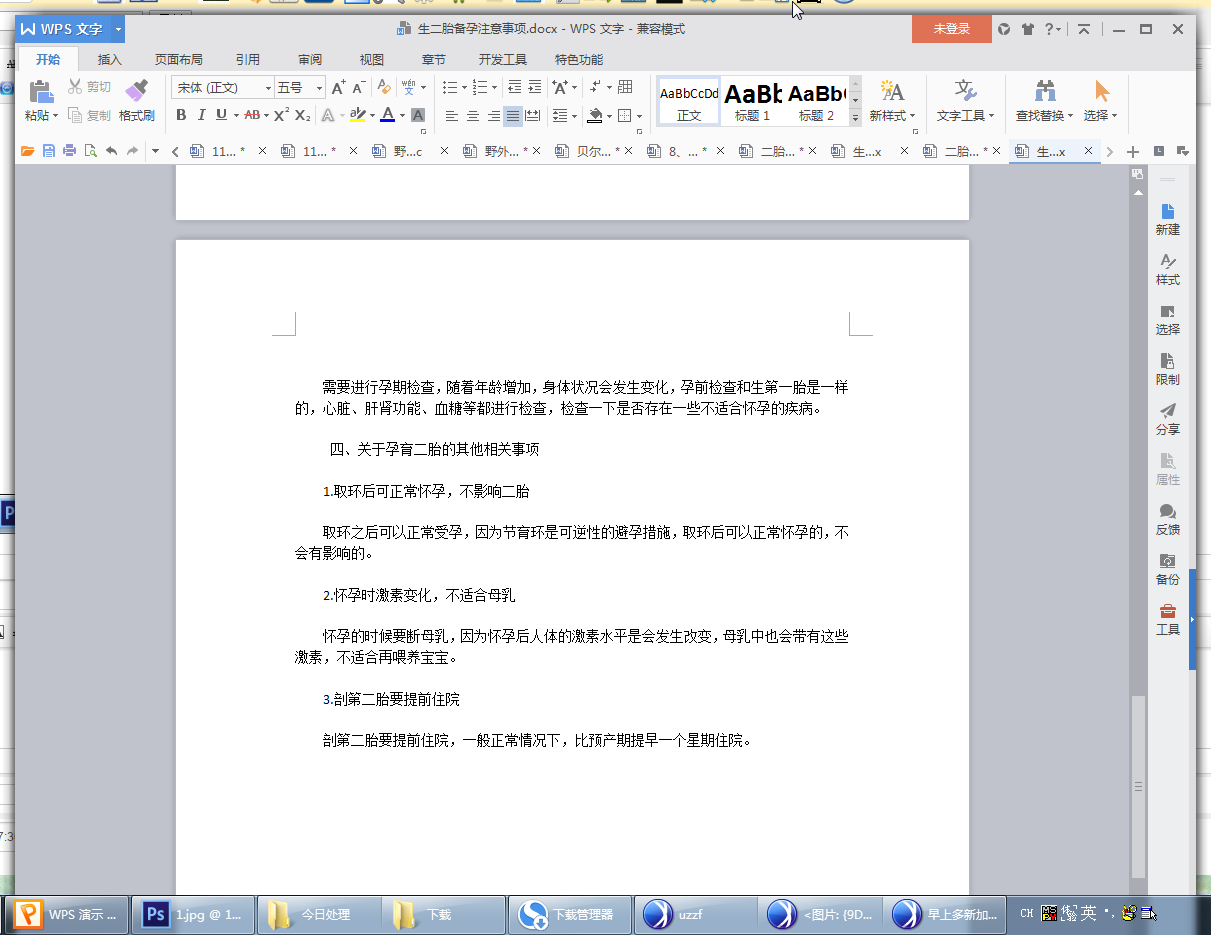Switch to the 插入 ribbon tab
The height and width of the screenshot is (935, 1211).
109,59
